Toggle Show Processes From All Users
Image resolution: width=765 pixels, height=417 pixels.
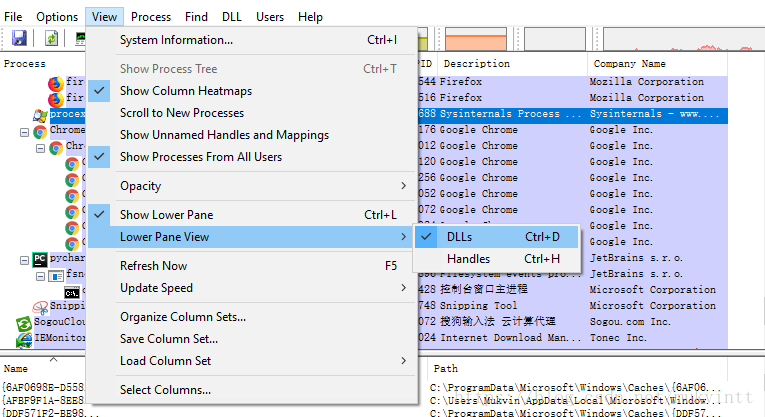[252, 157]
